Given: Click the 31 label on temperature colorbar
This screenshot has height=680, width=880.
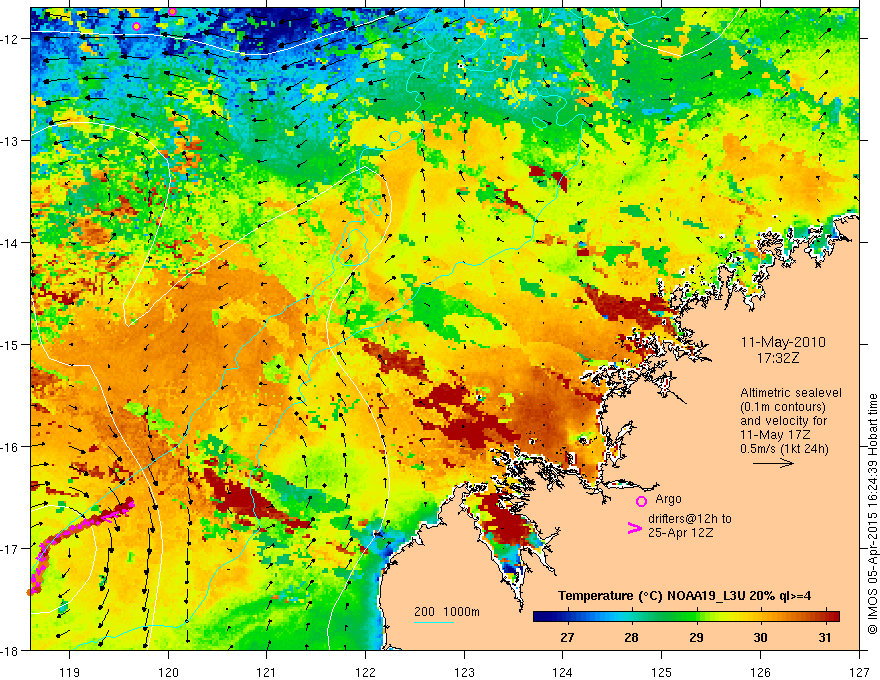Looking at the screenshot, I should (x=824, y=637).
